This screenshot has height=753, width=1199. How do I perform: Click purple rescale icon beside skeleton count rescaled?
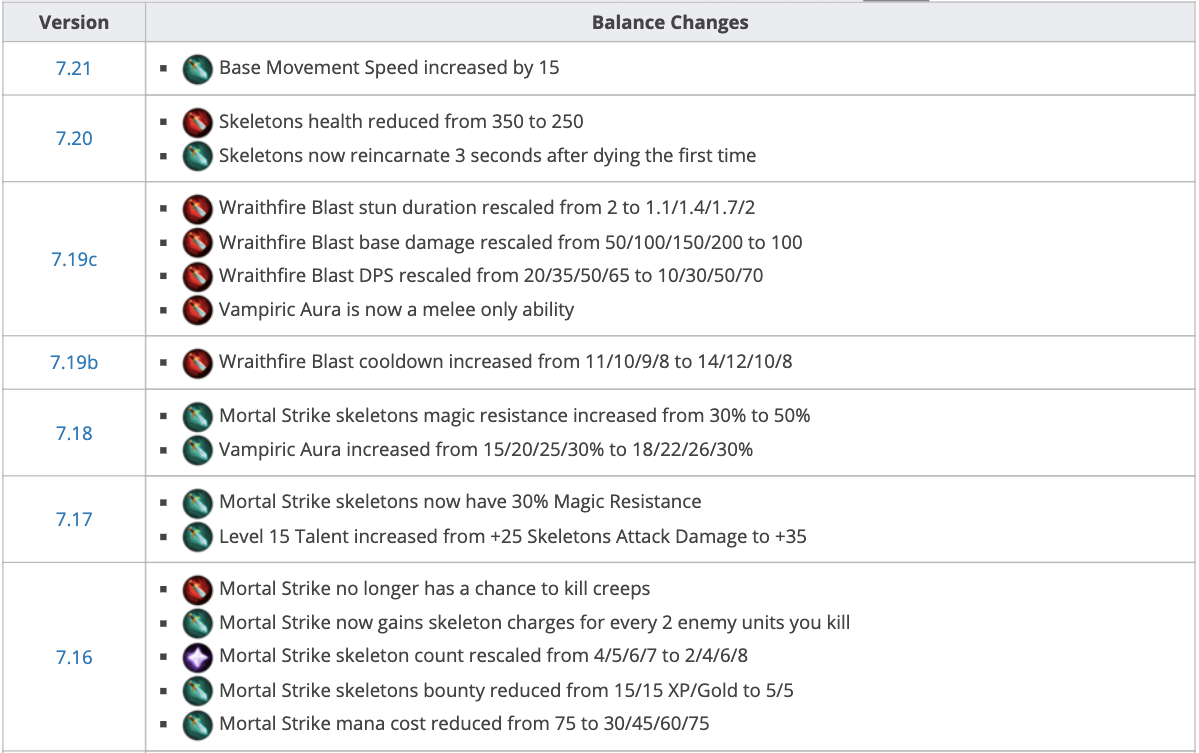(198, 657)
